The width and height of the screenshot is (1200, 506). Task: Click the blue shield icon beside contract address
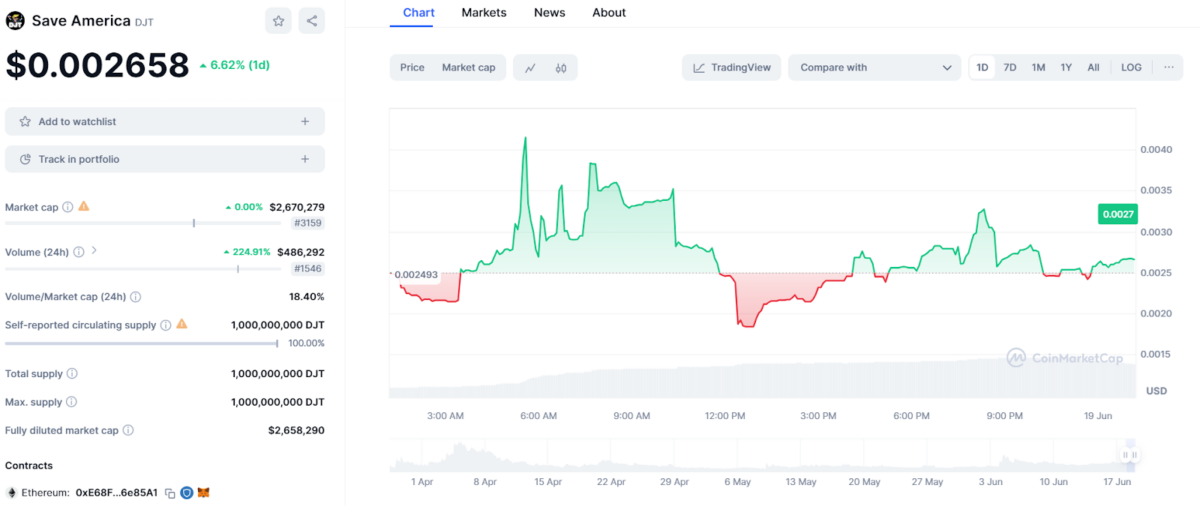(186, 493)
